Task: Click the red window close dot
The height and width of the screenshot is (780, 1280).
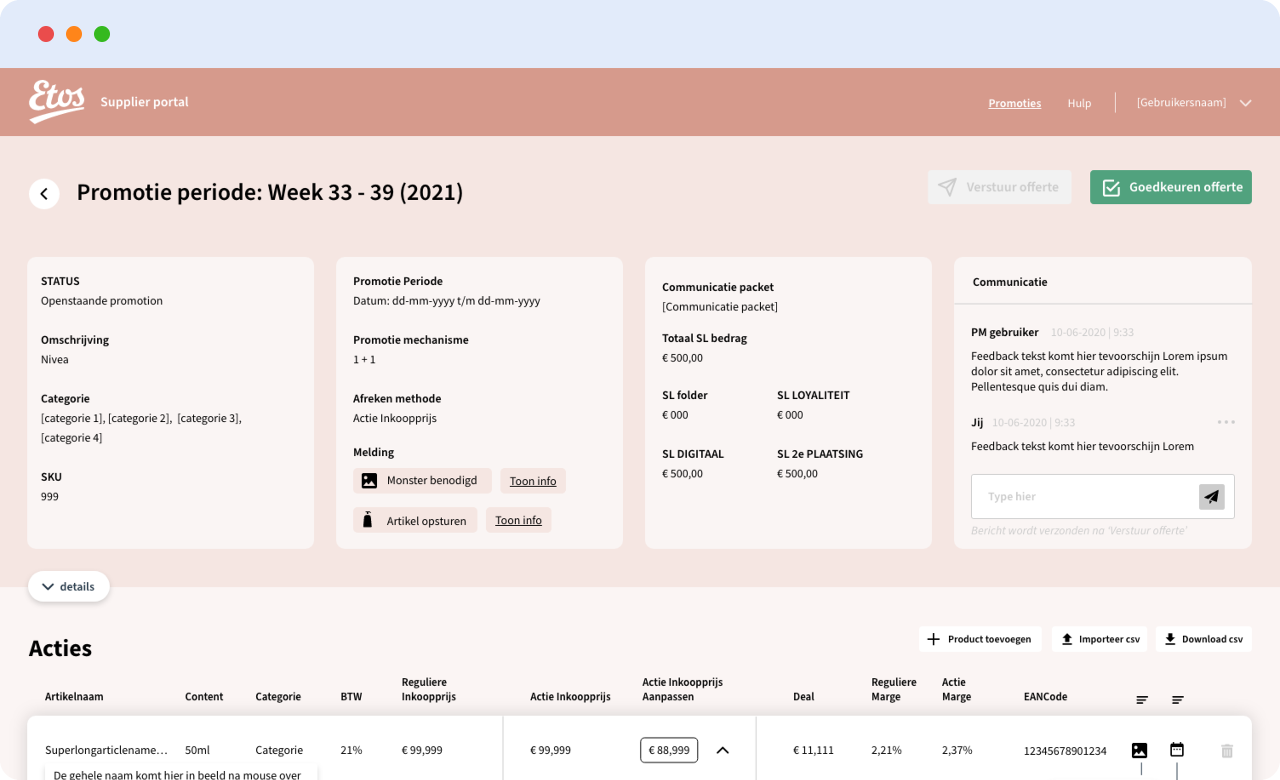Action: coord(46,34)
